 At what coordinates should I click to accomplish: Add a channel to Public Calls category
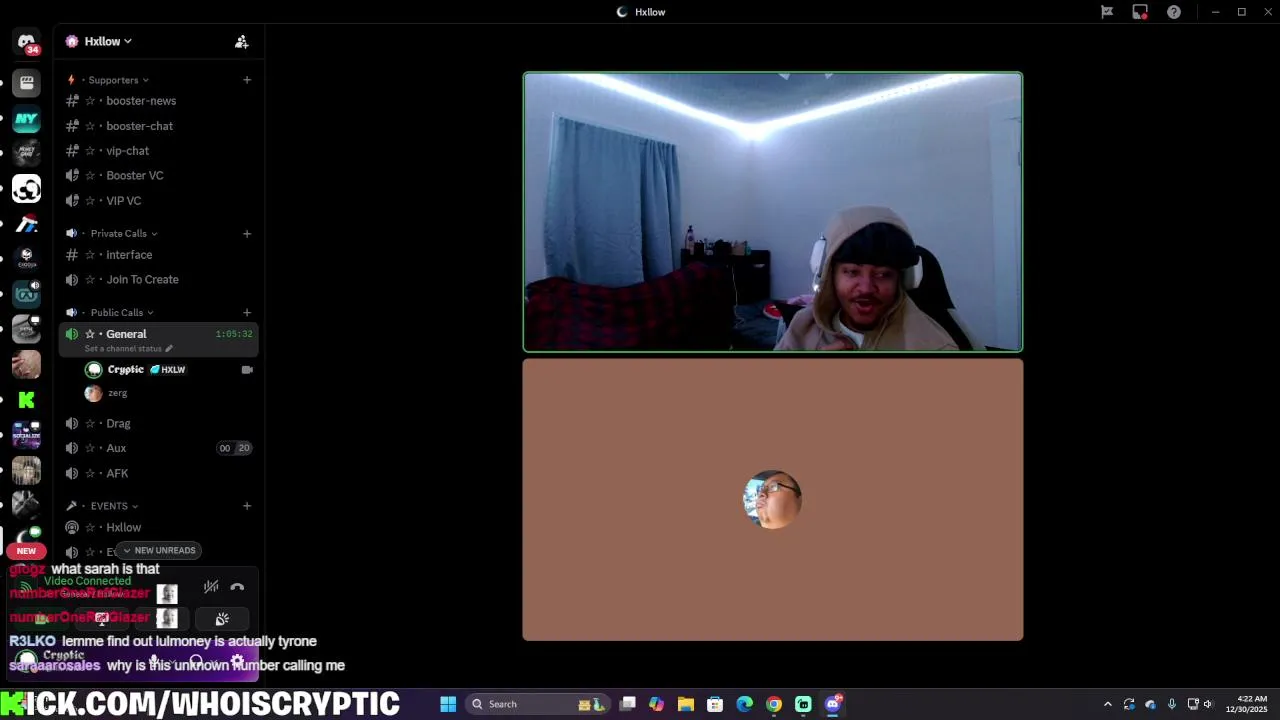coord(247,313)
